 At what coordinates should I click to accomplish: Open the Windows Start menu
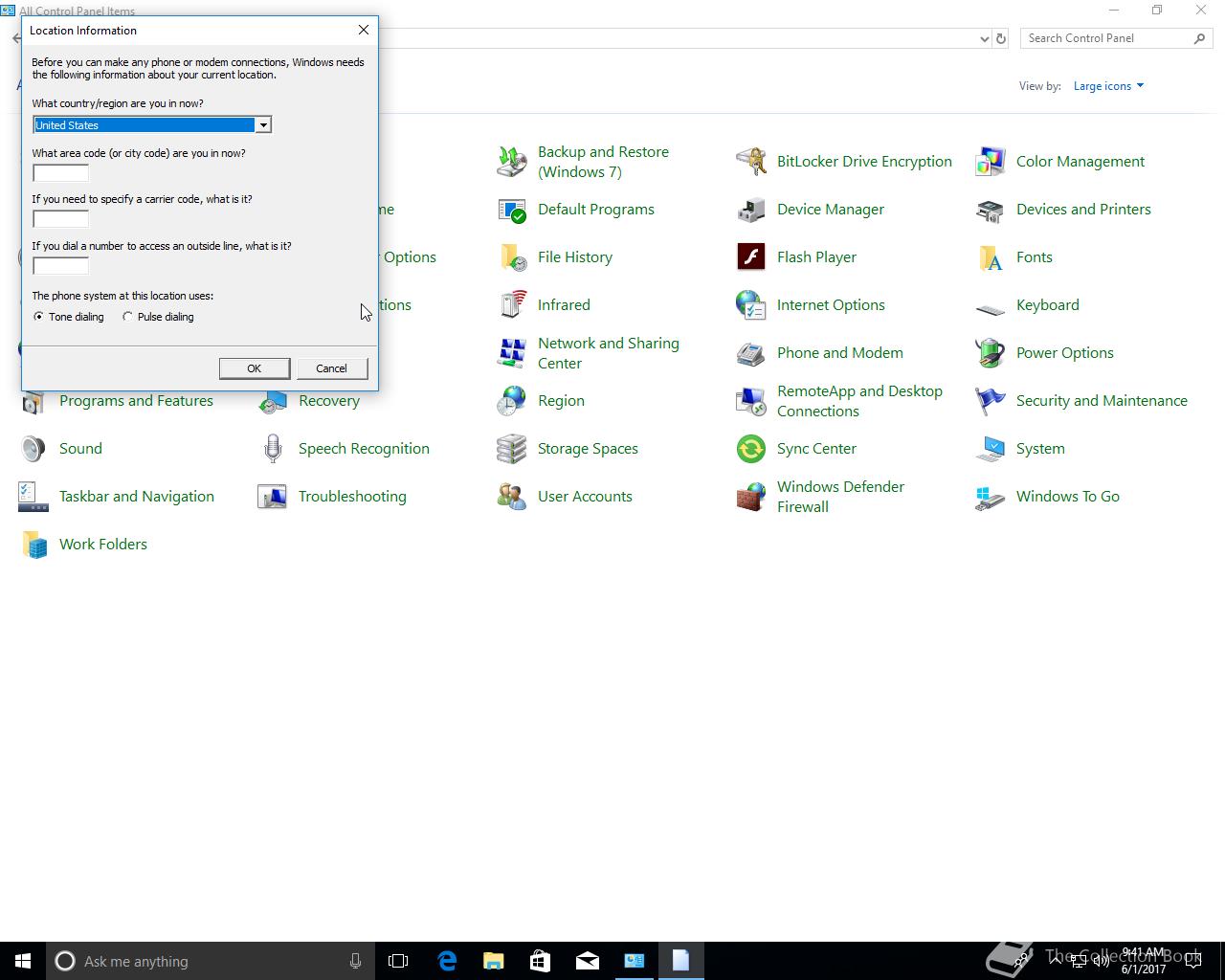[23, 961]
